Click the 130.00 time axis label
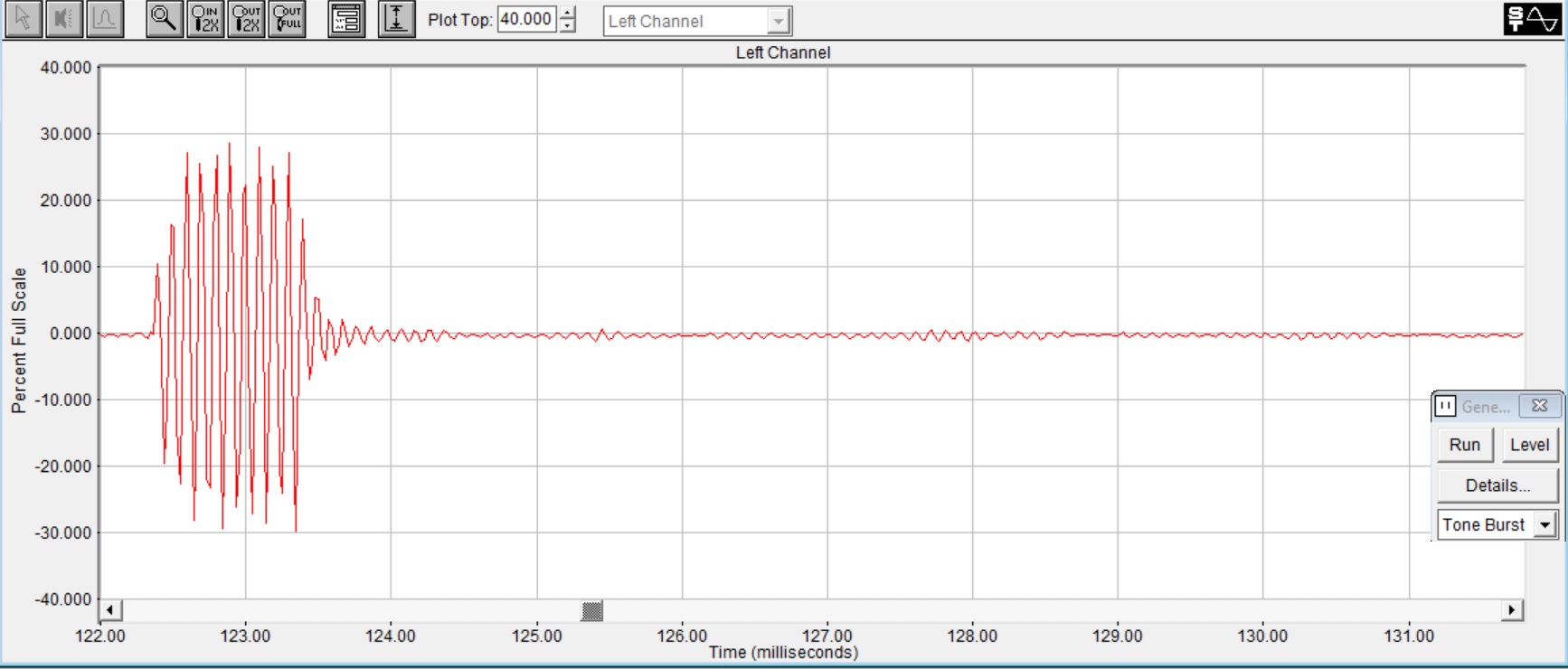The width and height of the screenshot is (1568, 669). [1262, 636]
